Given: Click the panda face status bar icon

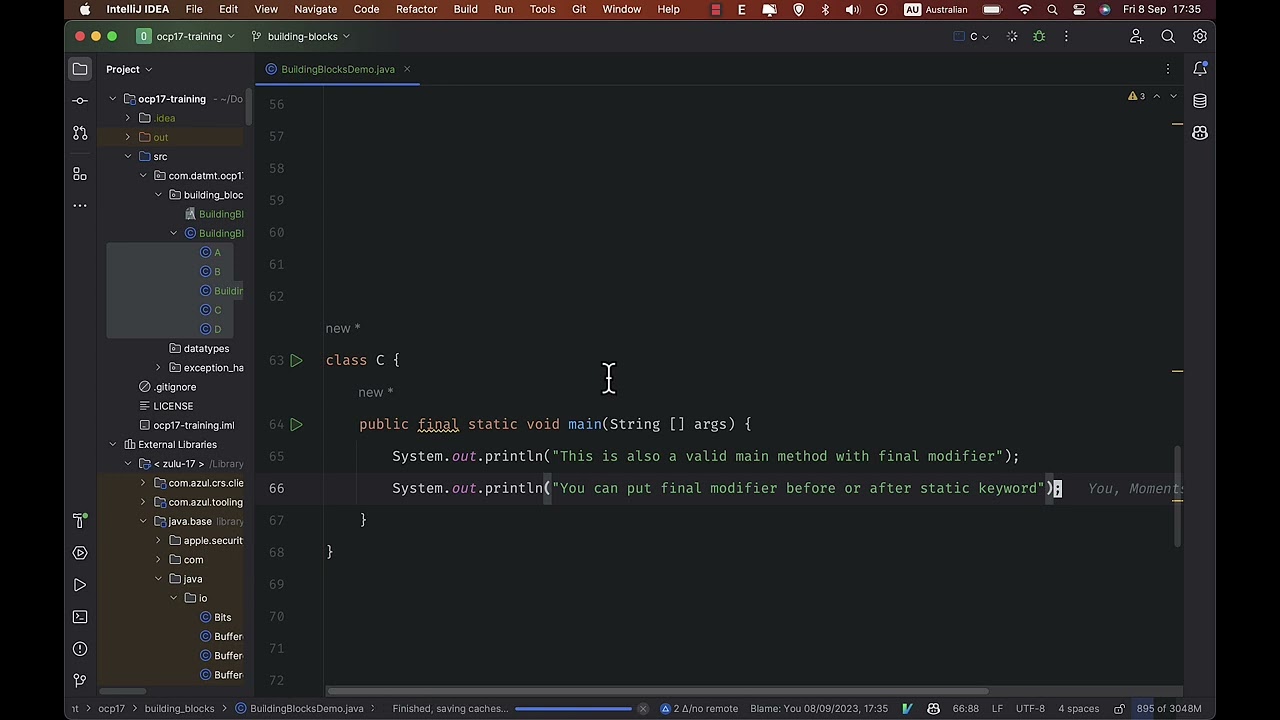Looking at the screenshot, I should (x=933, y=709).
